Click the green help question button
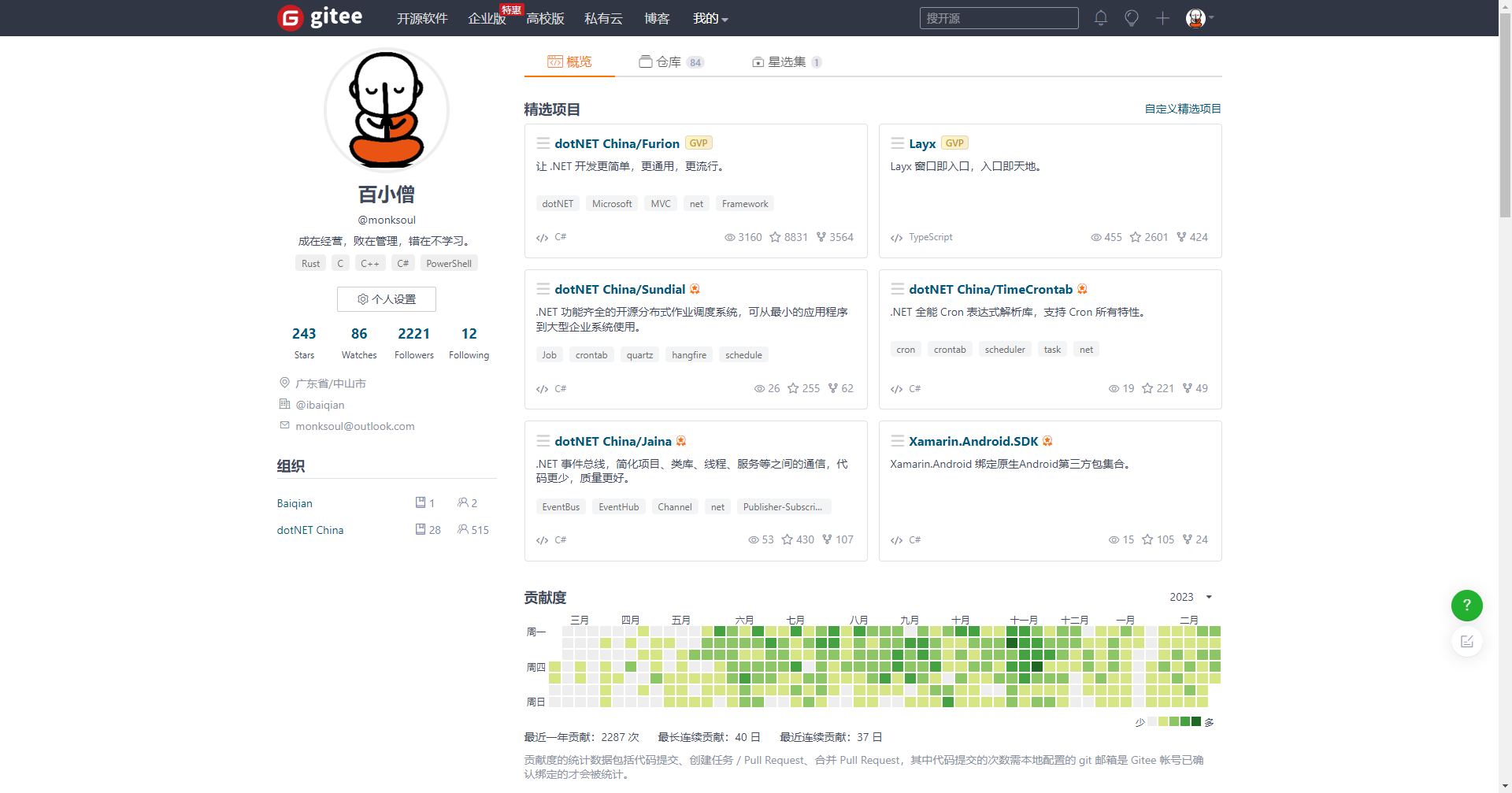 coord(1467,606)
